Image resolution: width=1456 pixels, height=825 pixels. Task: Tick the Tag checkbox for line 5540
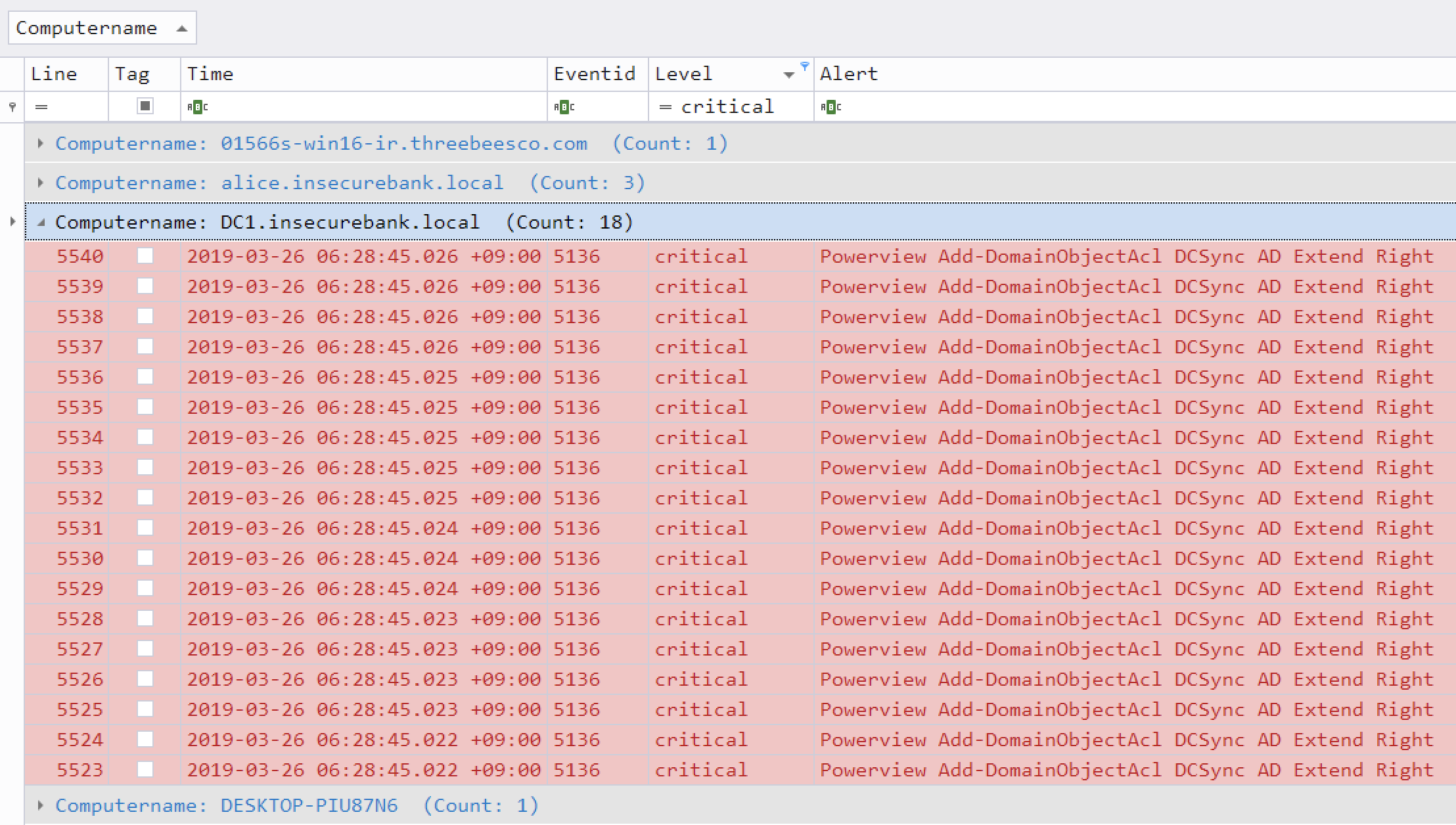pyautogui.click(x=146, y=256)
